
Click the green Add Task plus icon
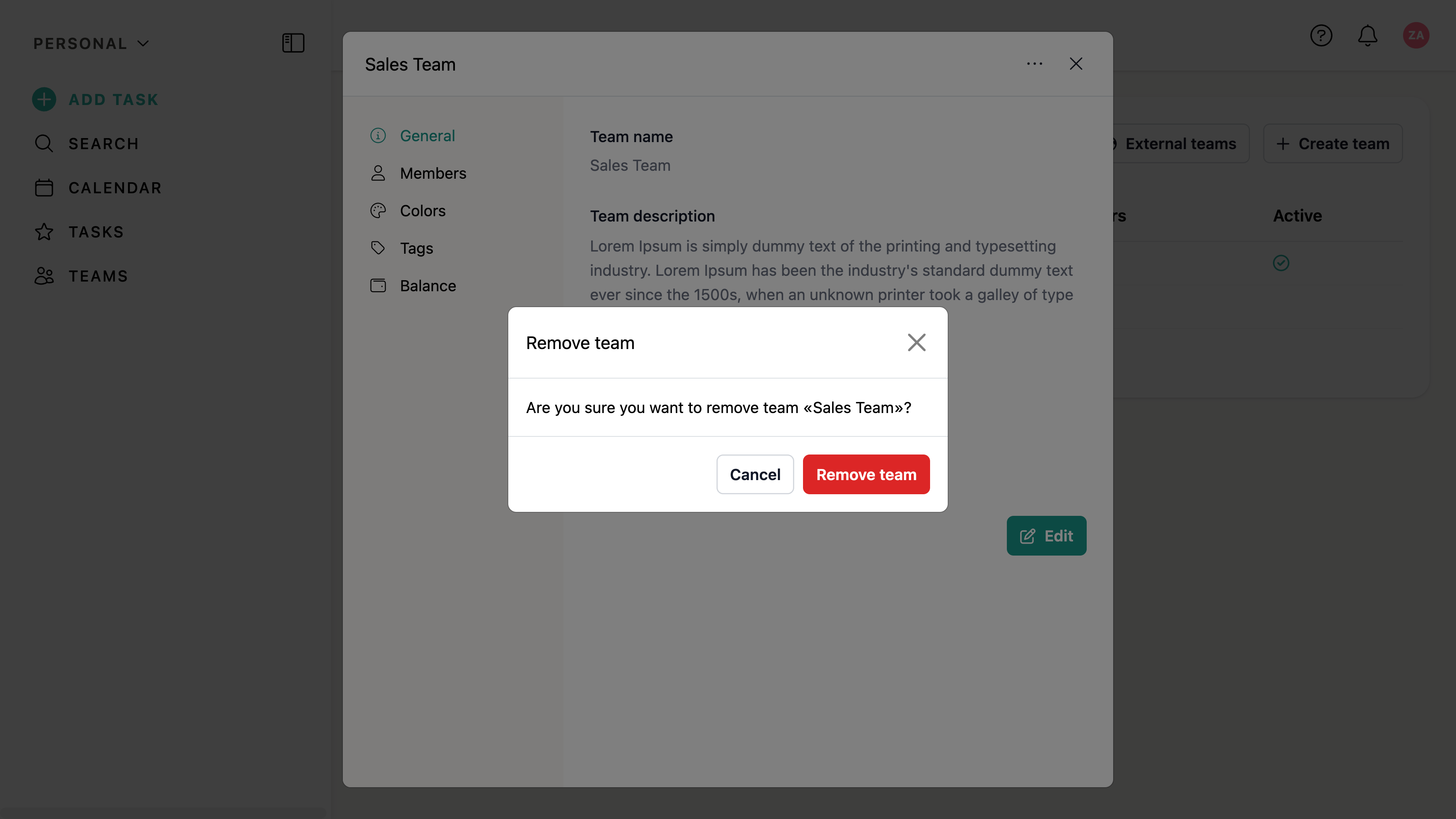click(44, 99)
